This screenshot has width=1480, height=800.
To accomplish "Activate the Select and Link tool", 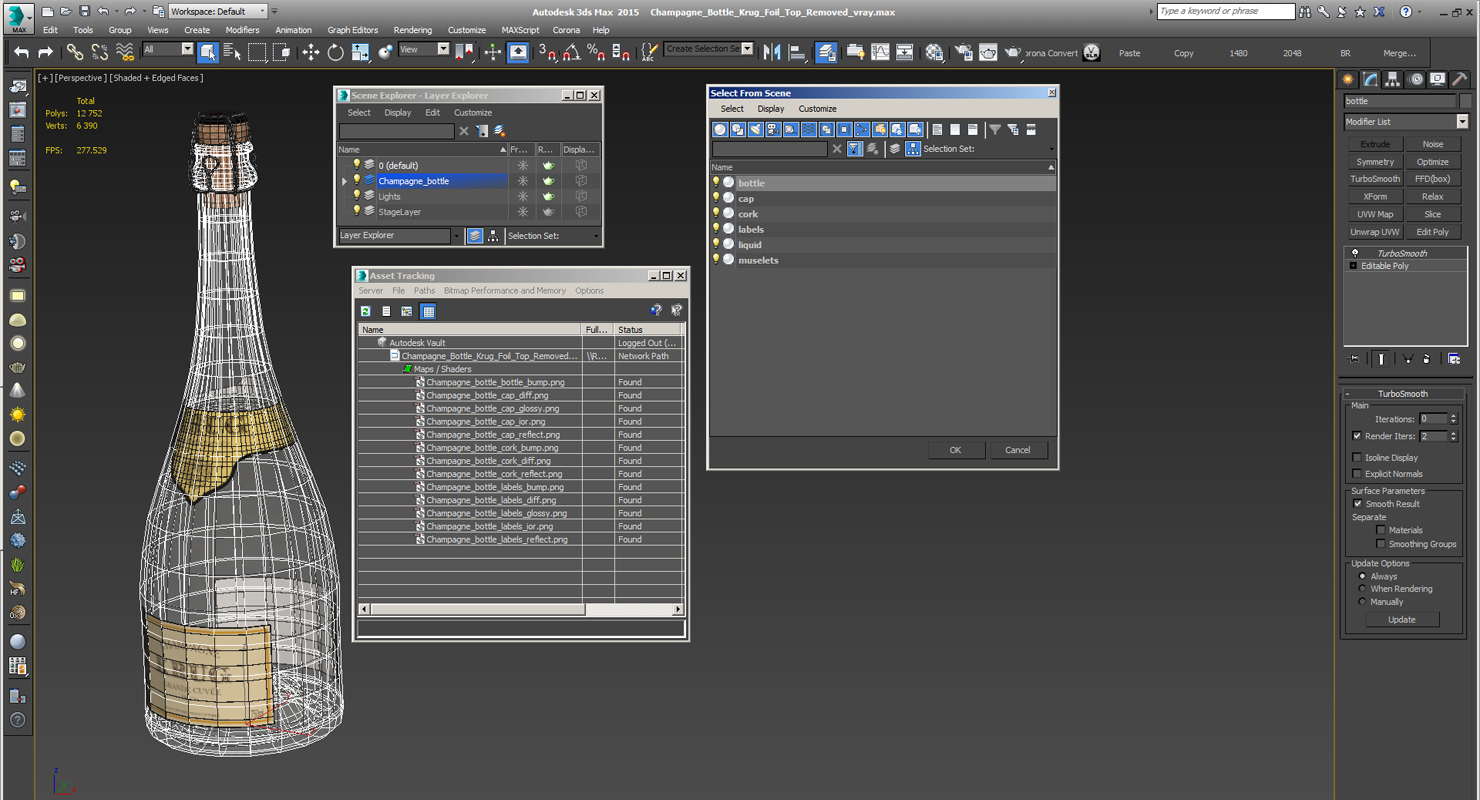I will pos(75,52).
